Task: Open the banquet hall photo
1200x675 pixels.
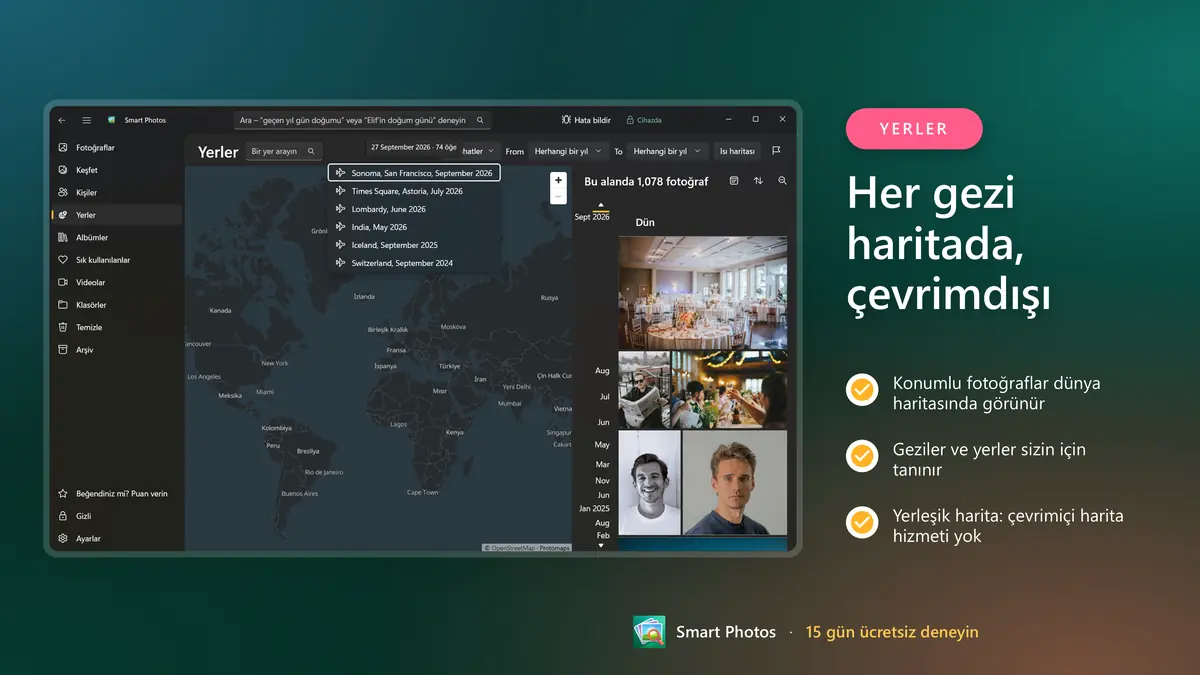Action: (703, 293)
